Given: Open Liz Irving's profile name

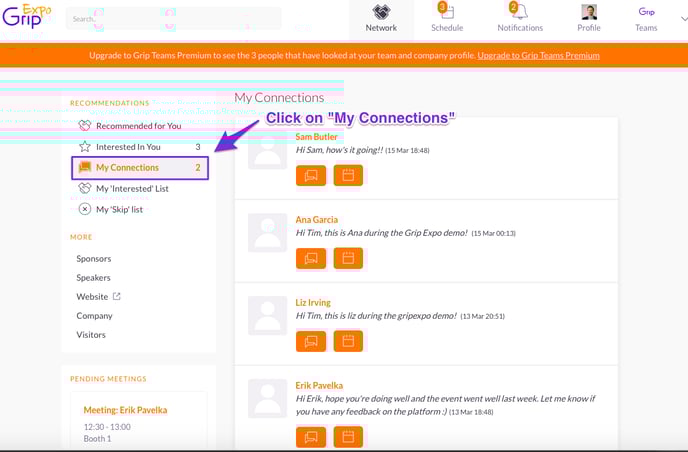Looking at the screenshot, I should coord(313,302).
